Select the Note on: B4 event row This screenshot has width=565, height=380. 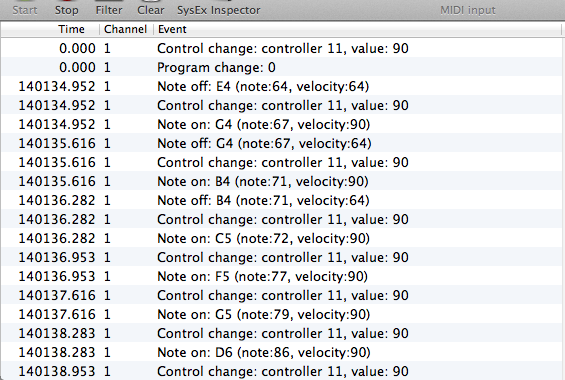tap(282, 181)
